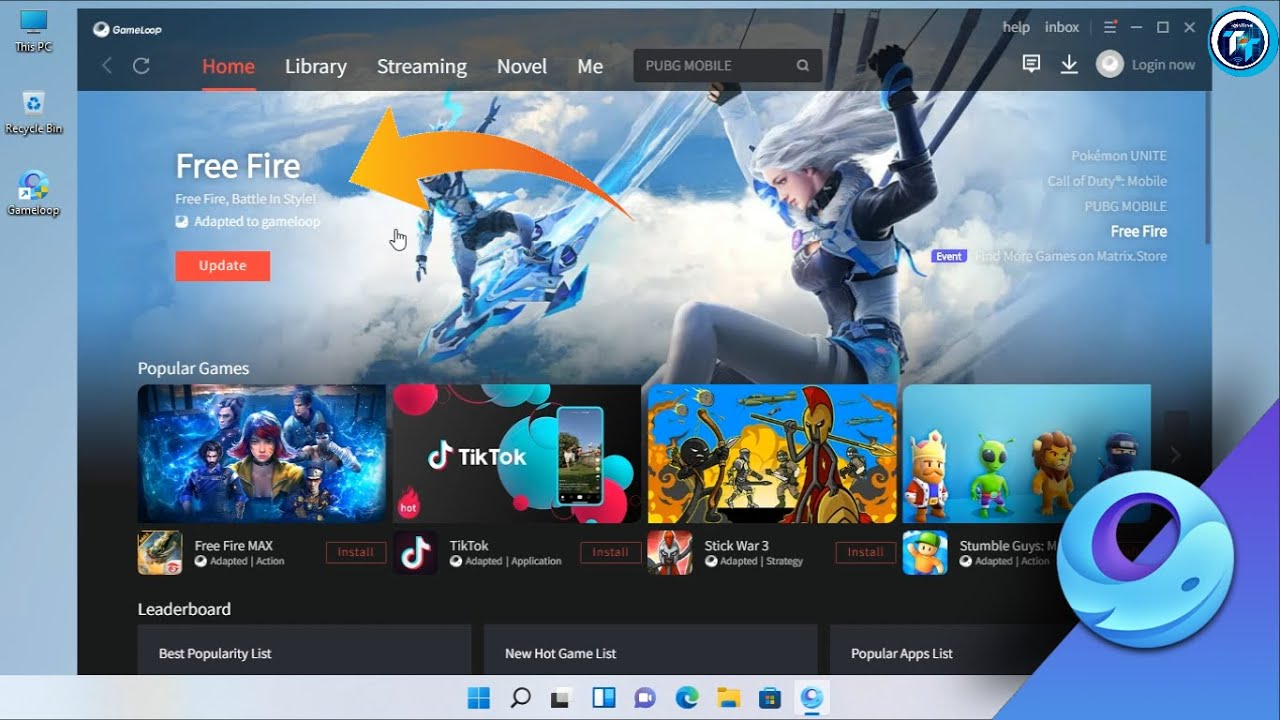Install Stick War 3
The height and width of the screenshot is (720, 1280).
[865, 552]
